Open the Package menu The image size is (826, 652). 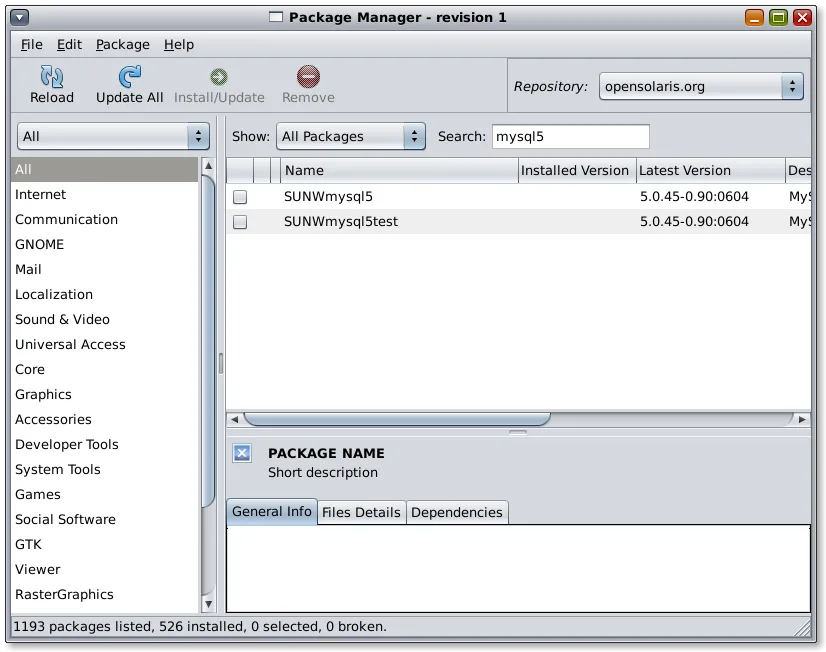(123, 45)
